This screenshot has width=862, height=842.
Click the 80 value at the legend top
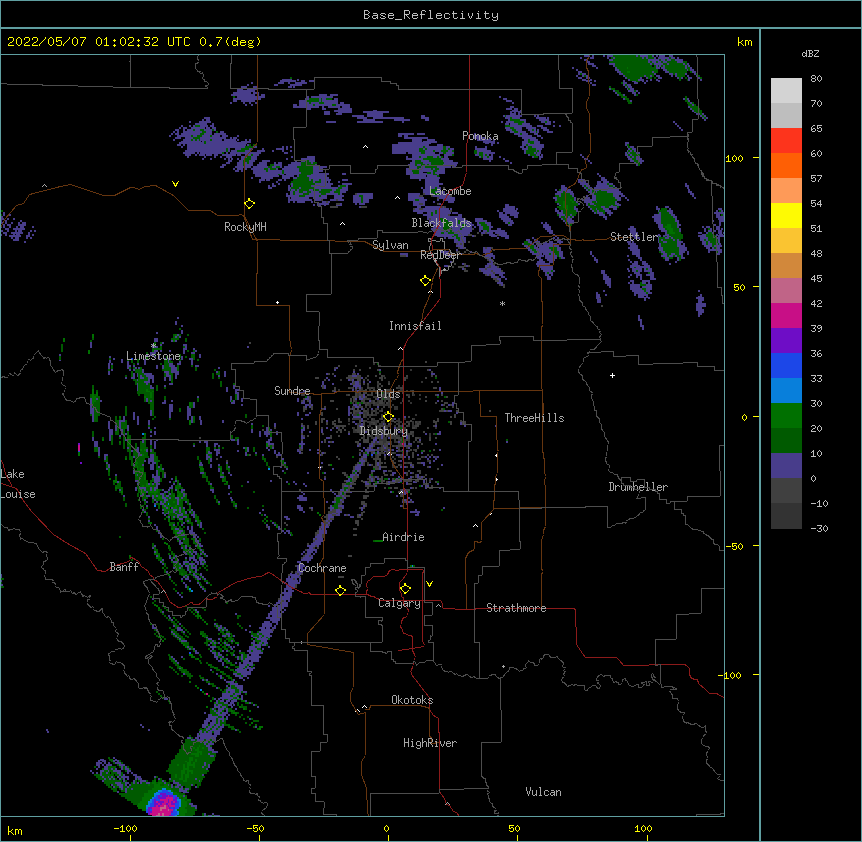[816, 79]
